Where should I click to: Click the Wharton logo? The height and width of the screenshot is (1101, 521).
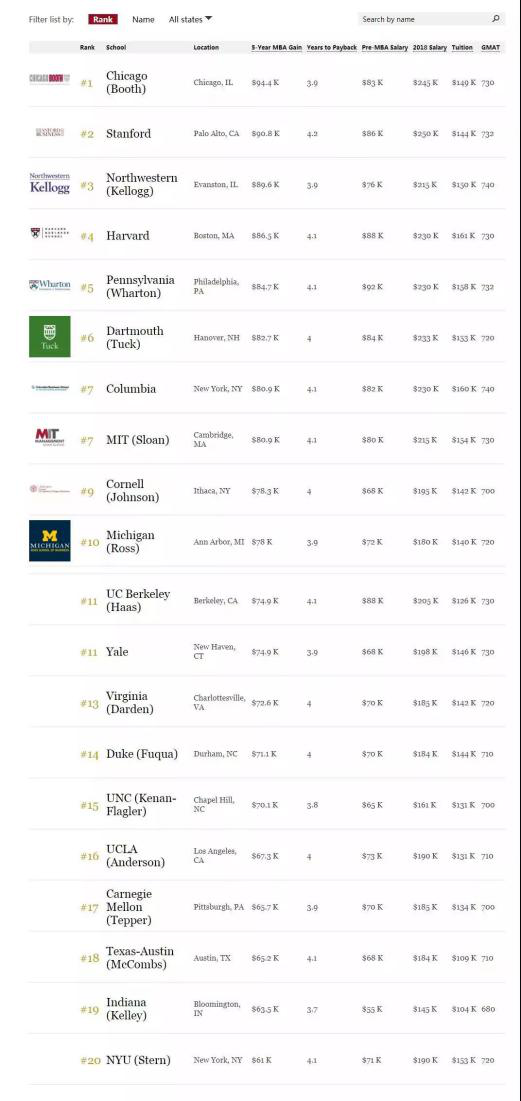50,285
